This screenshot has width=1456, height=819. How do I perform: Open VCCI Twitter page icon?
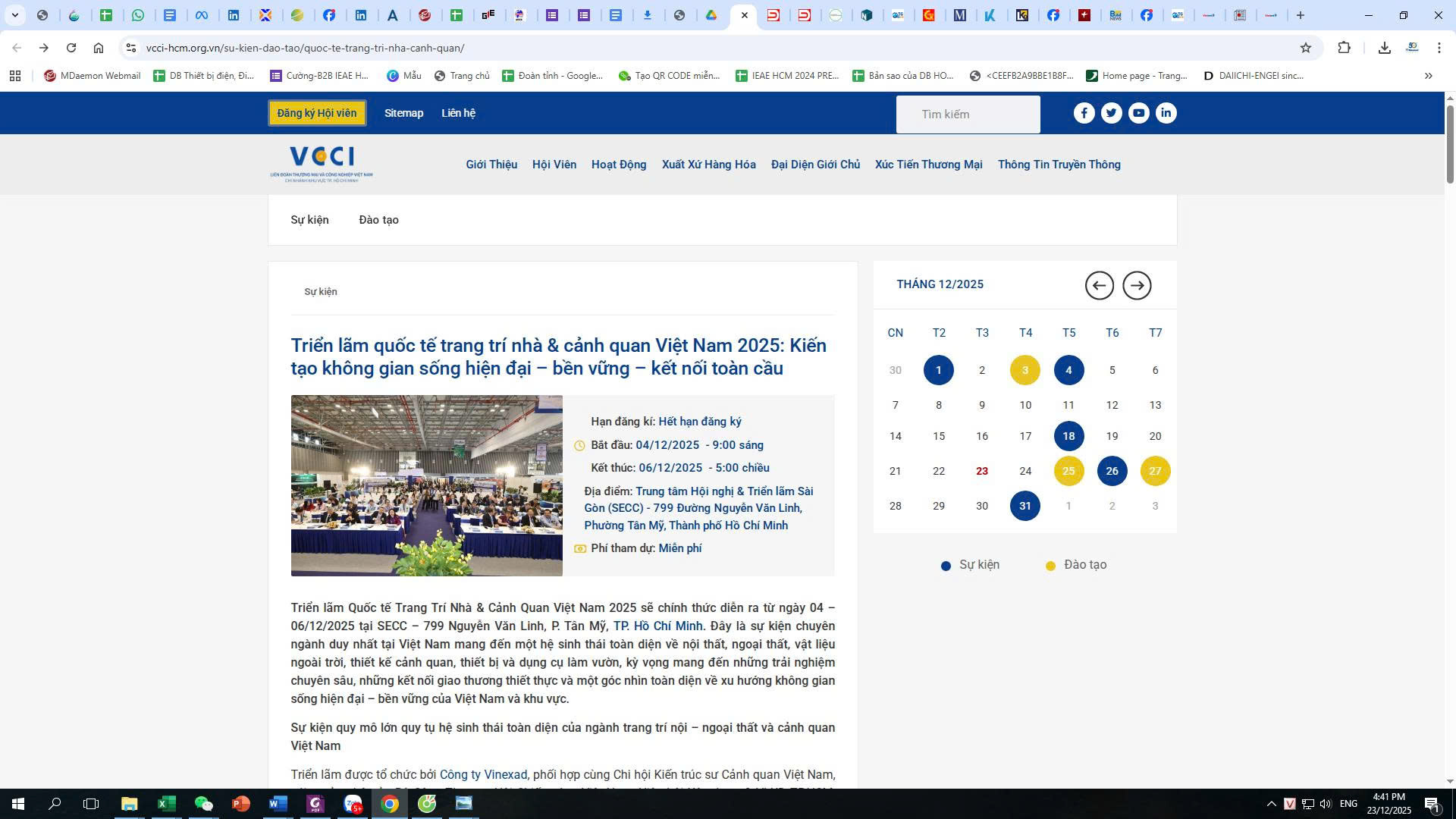pyautogui.click(x=1111, y=113)
